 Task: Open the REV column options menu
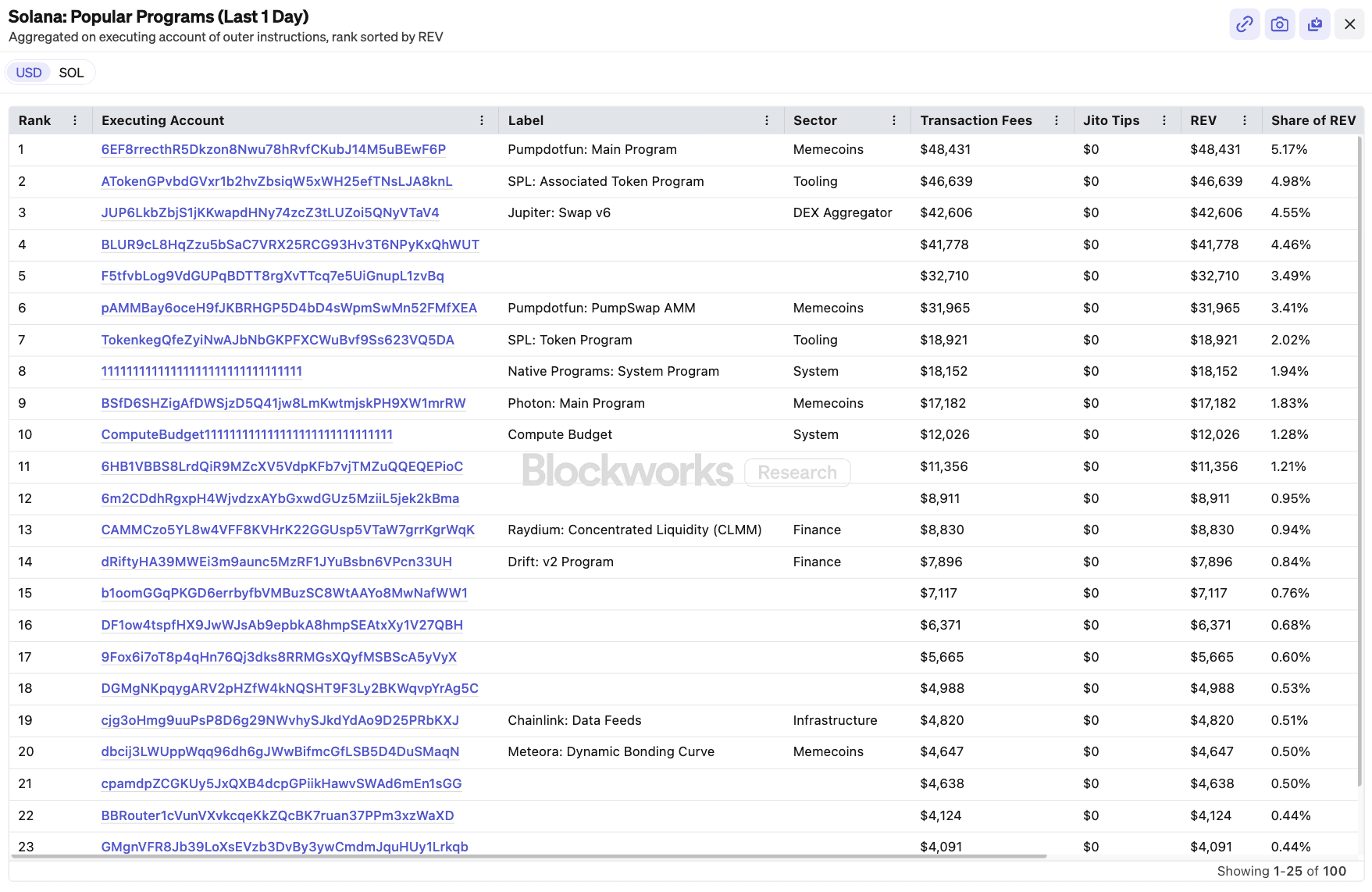click(1245, 120)
